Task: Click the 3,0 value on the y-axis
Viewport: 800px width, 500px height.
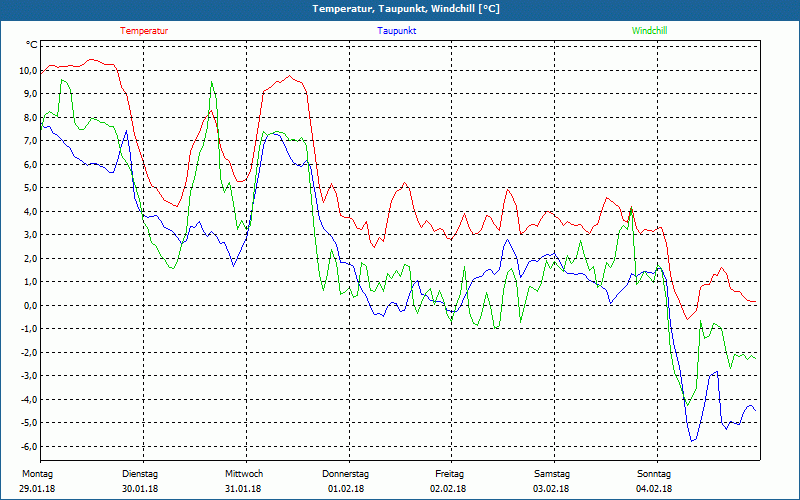Action: [30, 235]
